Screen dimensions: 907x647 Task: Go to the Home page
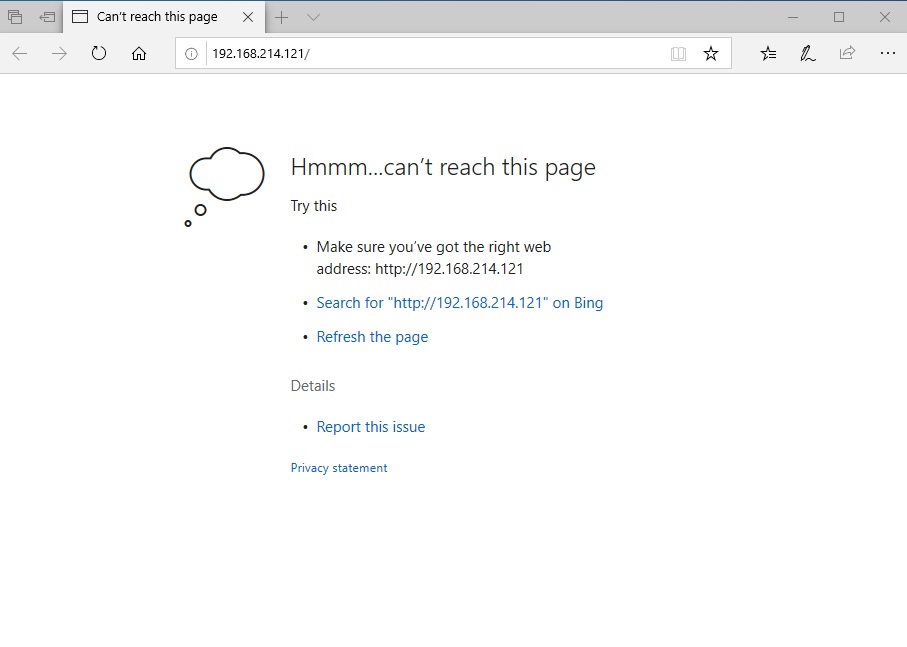[x=139, y=53]
